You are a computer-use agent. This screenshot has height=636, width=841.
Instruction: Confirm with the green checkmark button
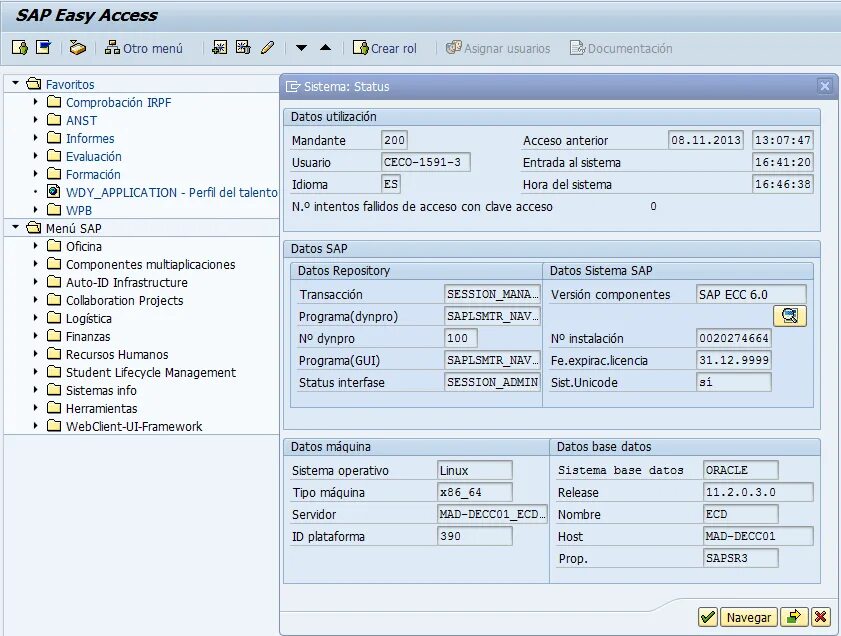[x=708, y=617]
